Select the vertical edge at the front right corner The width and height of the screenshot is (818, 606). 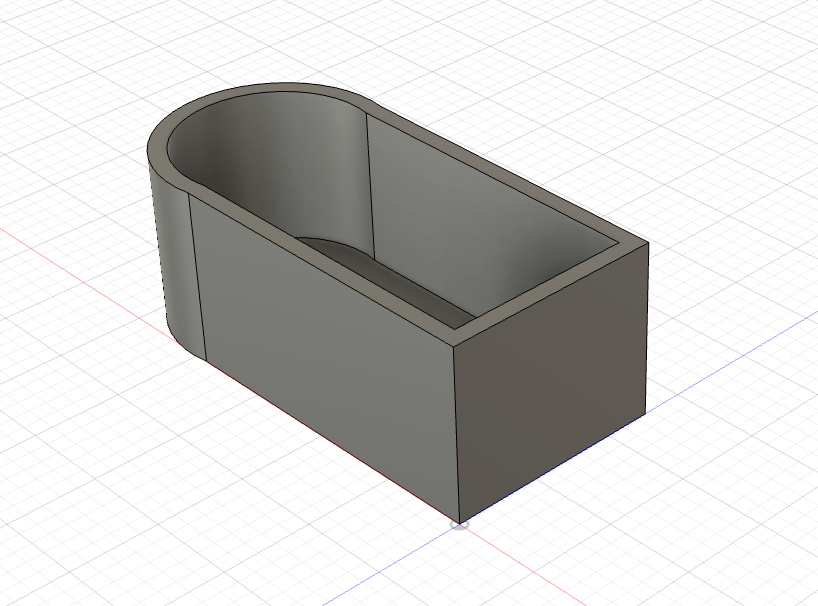coord(456,430)
